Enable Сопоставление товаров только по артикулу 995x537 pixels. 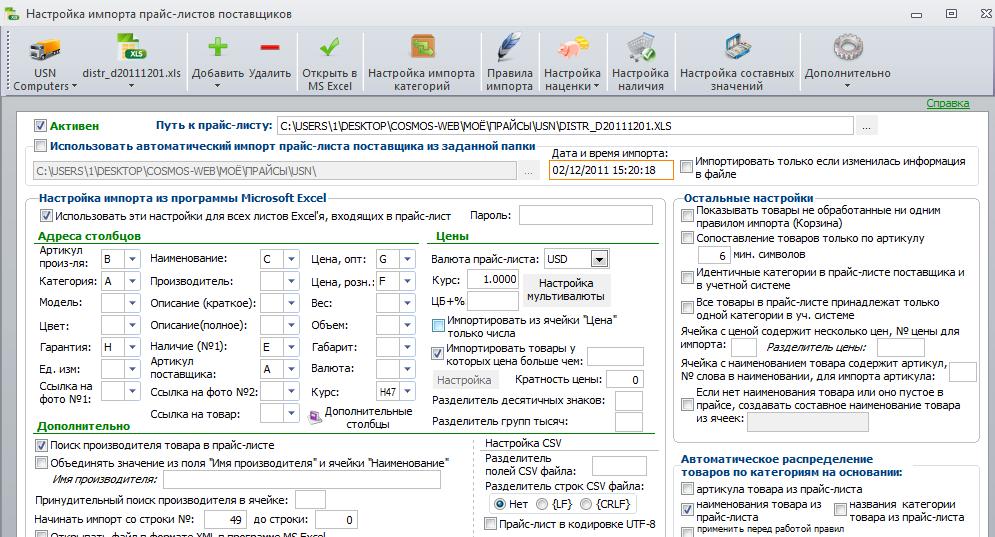tap(687, 238)
